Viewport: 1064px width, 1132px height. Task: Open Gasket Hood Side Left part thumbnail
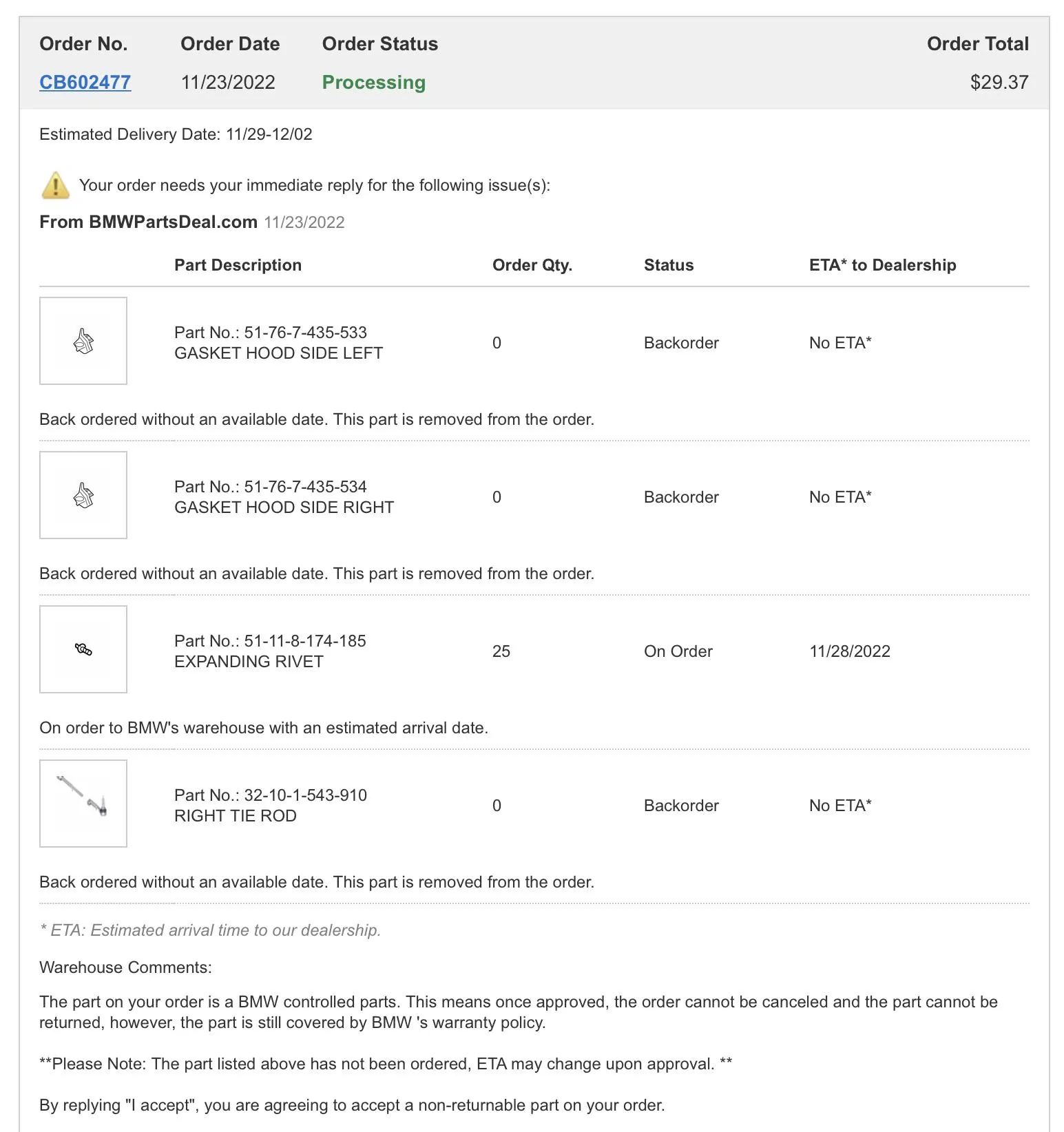click(83, 341)
